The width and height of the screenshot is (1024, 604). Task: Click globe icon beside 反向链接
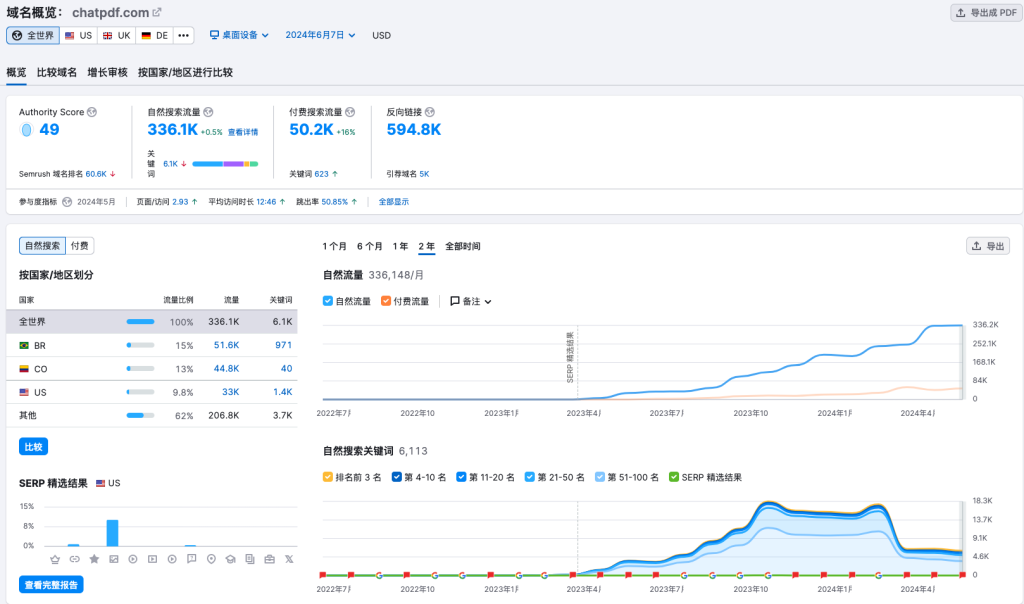click(x=430, y=112)
